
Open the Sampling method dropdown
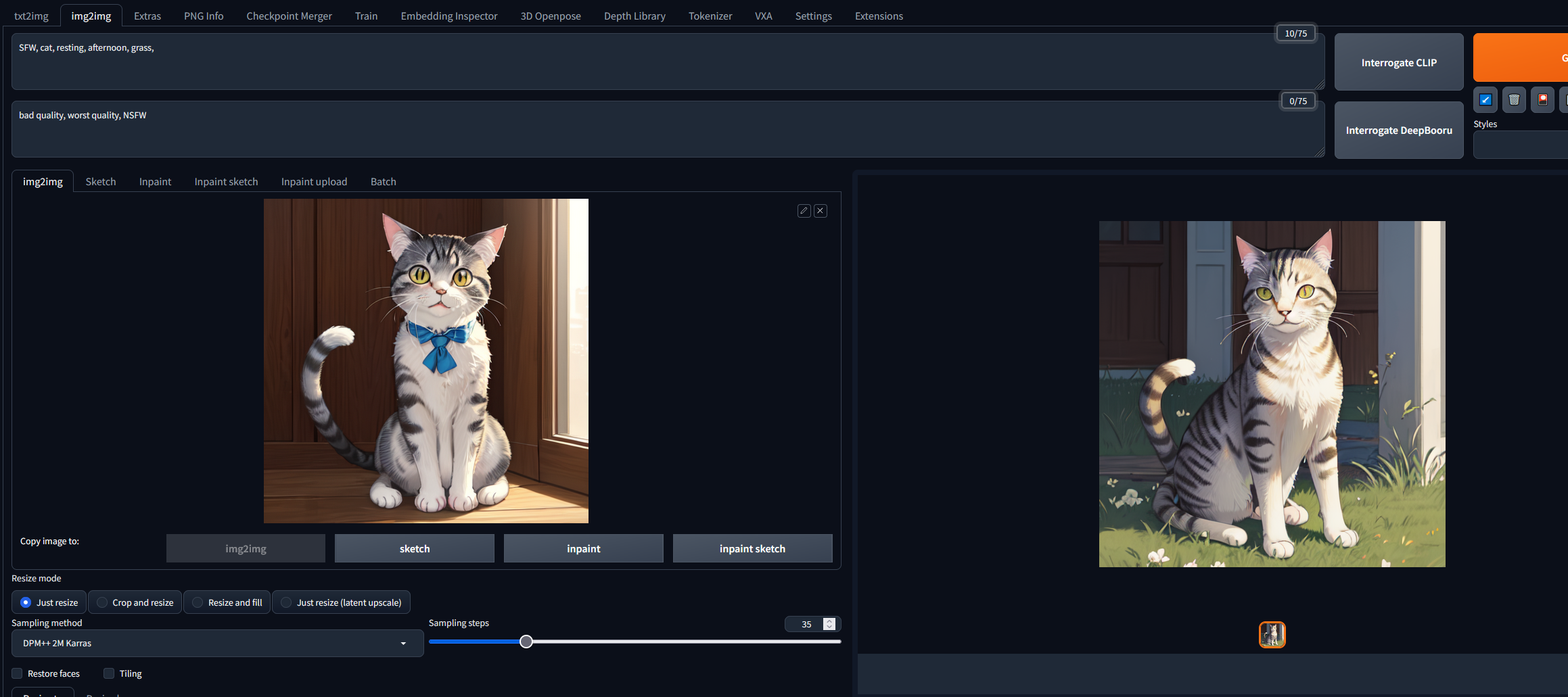click(216, 643)
